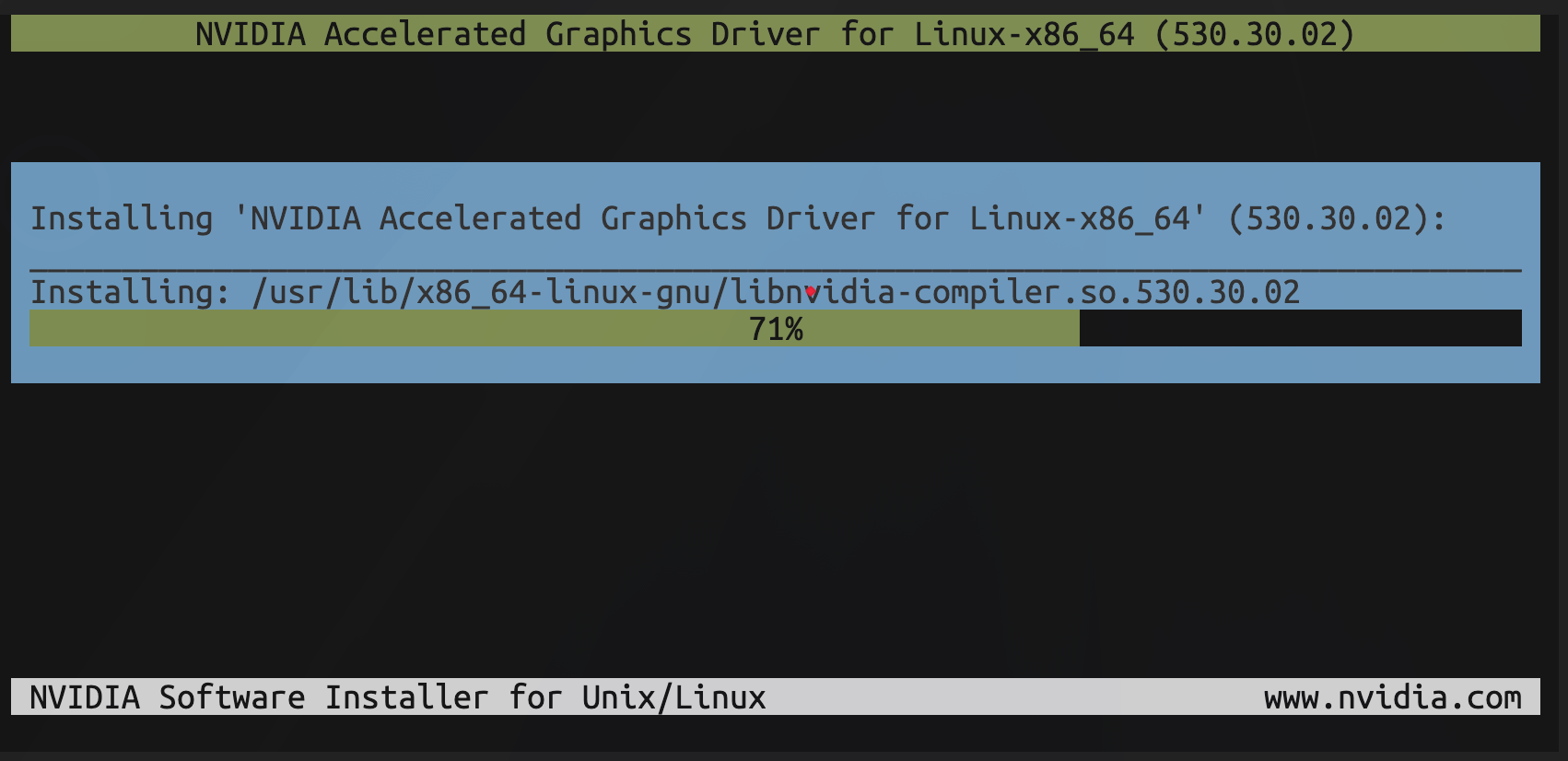Click the red pointer marker in file path

click(x=811, y=292)
